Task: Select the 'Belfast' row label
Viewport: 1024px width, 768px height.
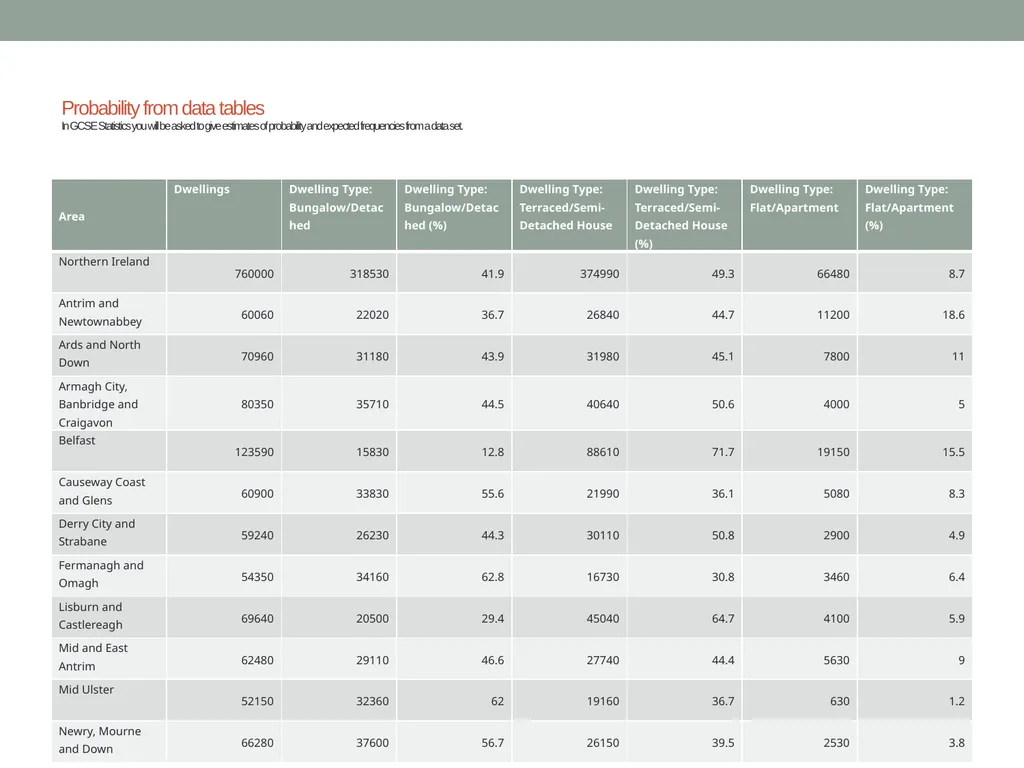Action: [77, 440]
